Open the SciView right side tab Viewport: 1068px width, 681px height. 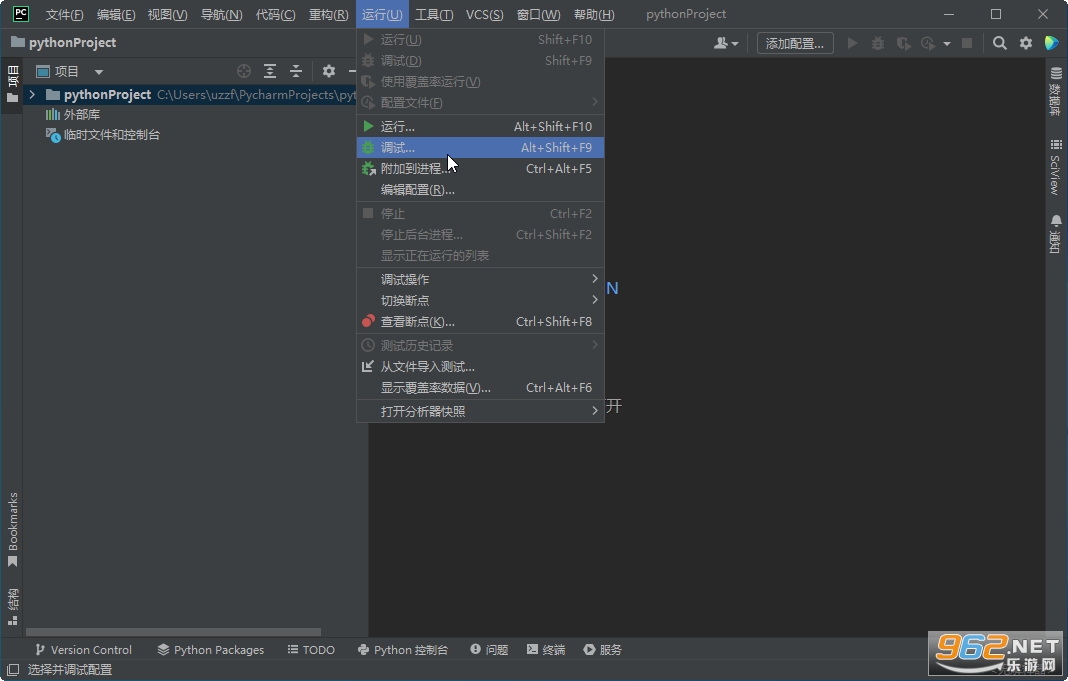pos(1056,167)
